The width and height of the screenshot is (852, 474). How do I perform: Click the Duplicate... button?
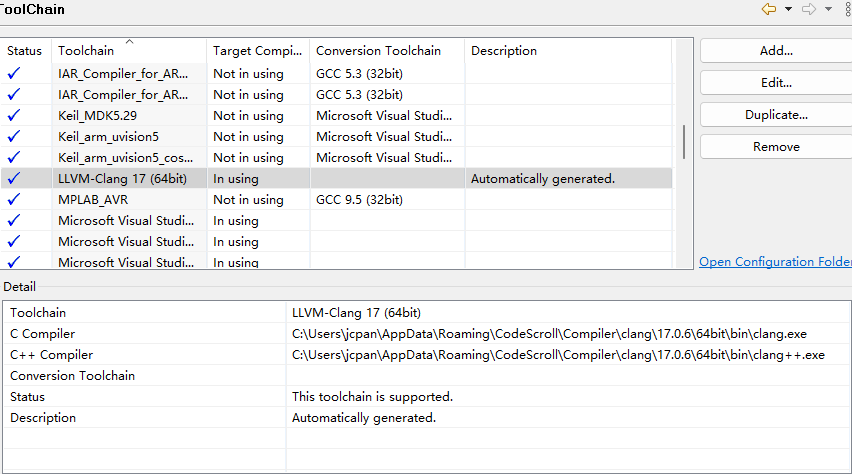click(776, 115)
